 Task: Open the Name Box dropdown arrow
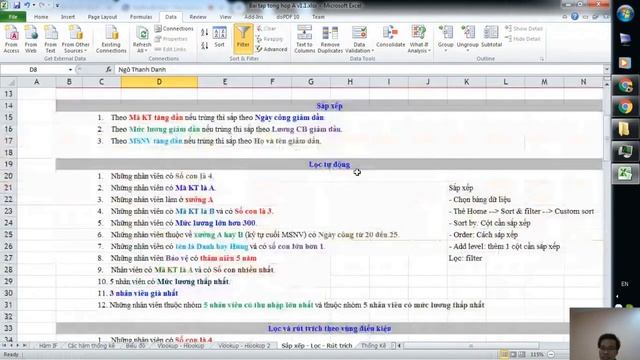70,70
